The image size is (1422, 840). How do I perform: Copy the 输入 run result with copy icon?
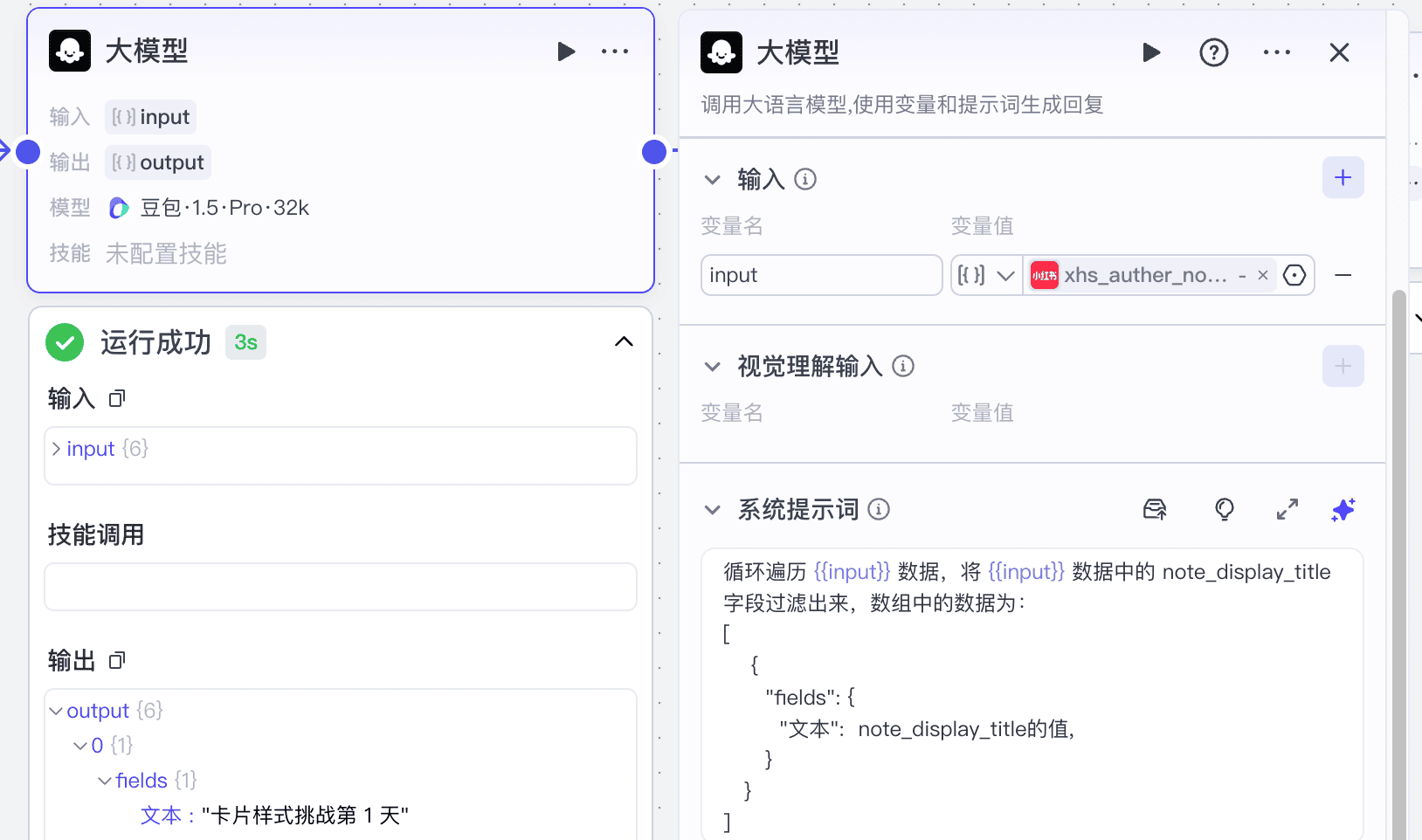pos(117,398)
